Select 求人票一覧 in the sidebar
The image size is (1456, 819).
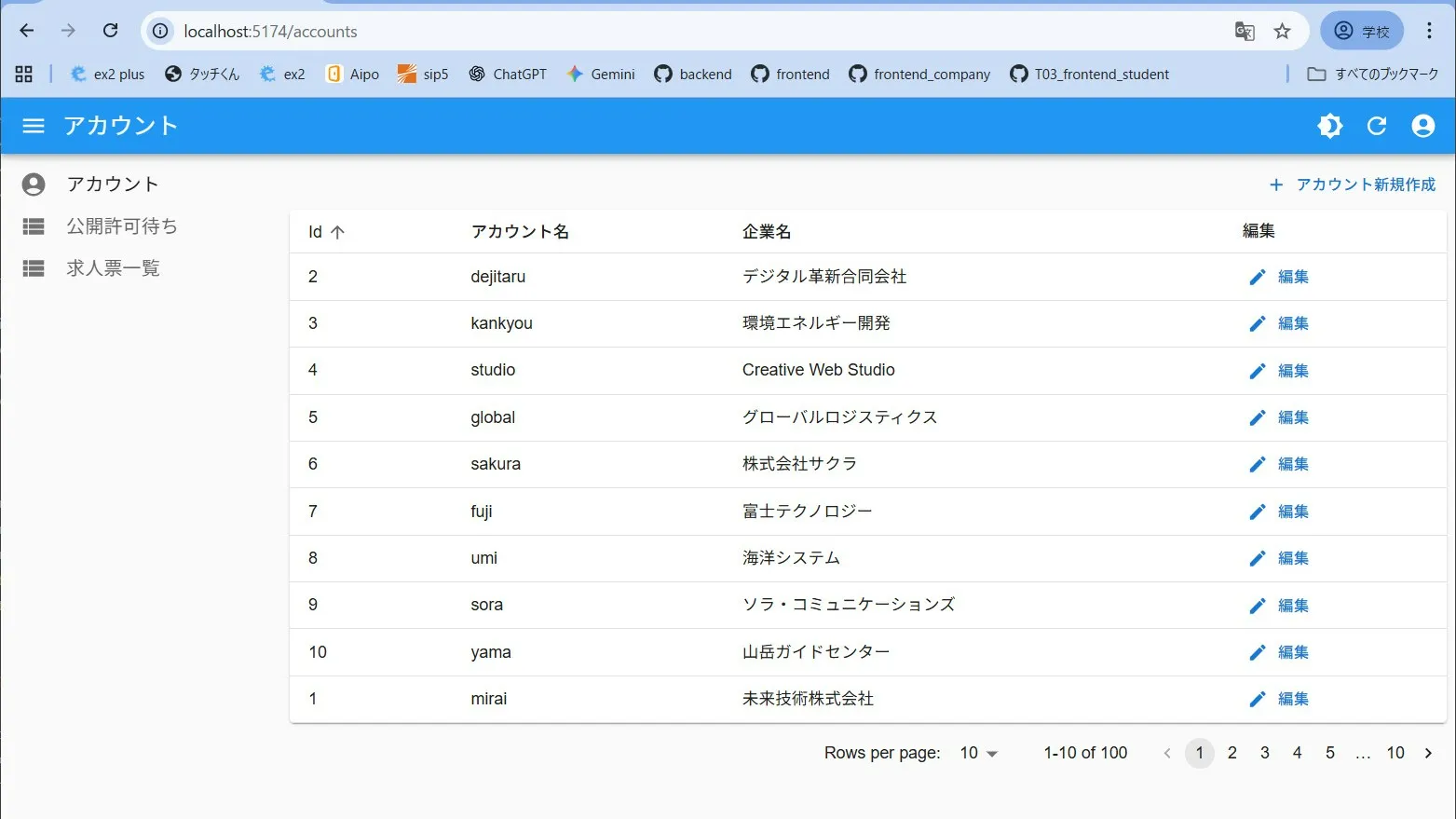pyautogui.click(x=114, y=267)
